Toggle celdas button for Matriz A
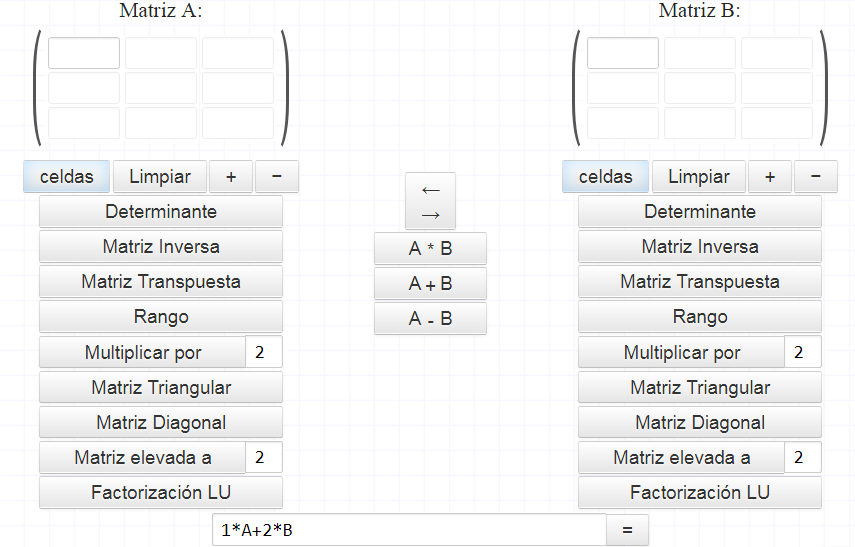Viewport: 855px width, 547px height. (67, 177)
